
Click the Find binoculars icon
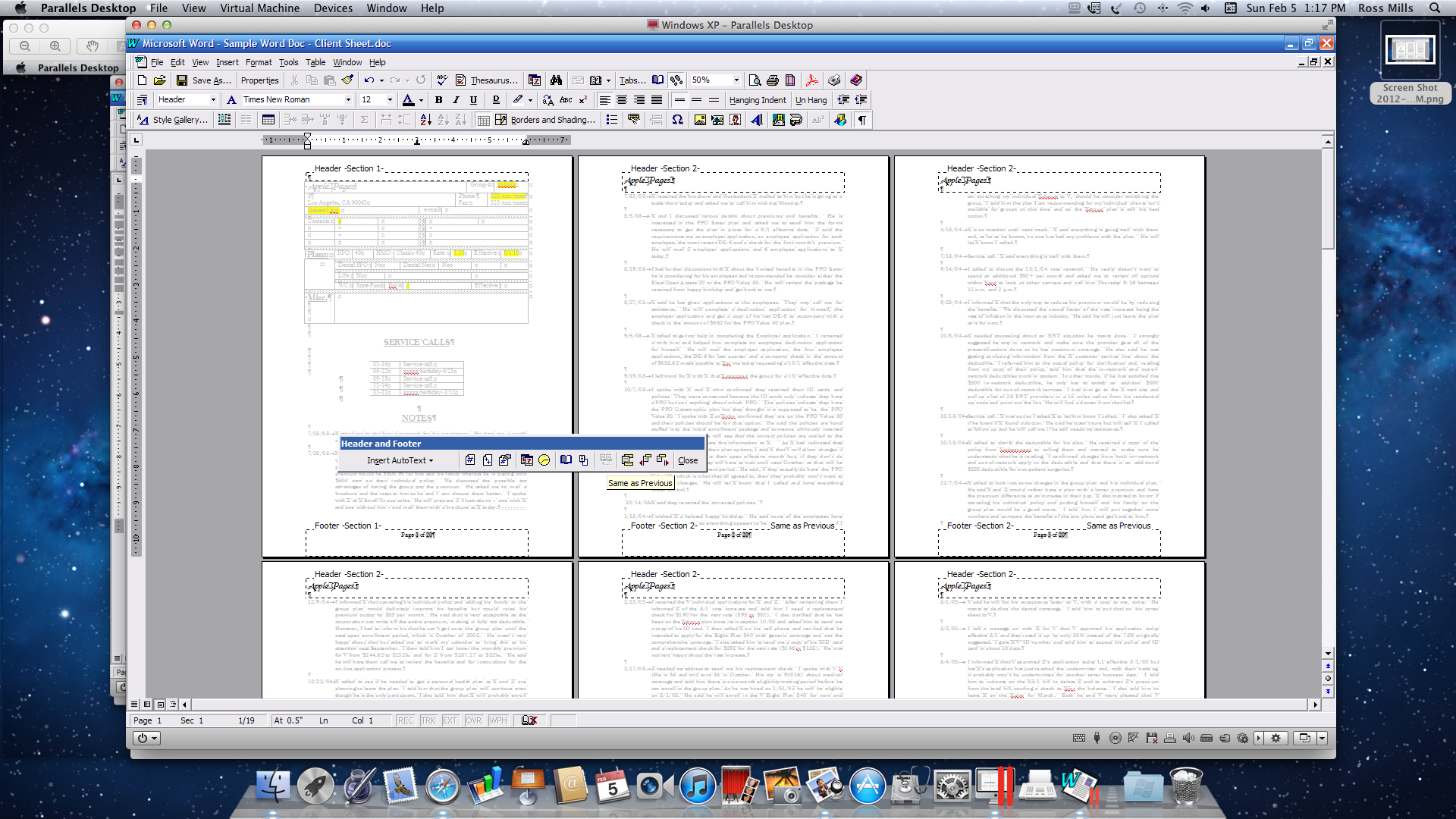pyautogui.click(x=556, y=80)
